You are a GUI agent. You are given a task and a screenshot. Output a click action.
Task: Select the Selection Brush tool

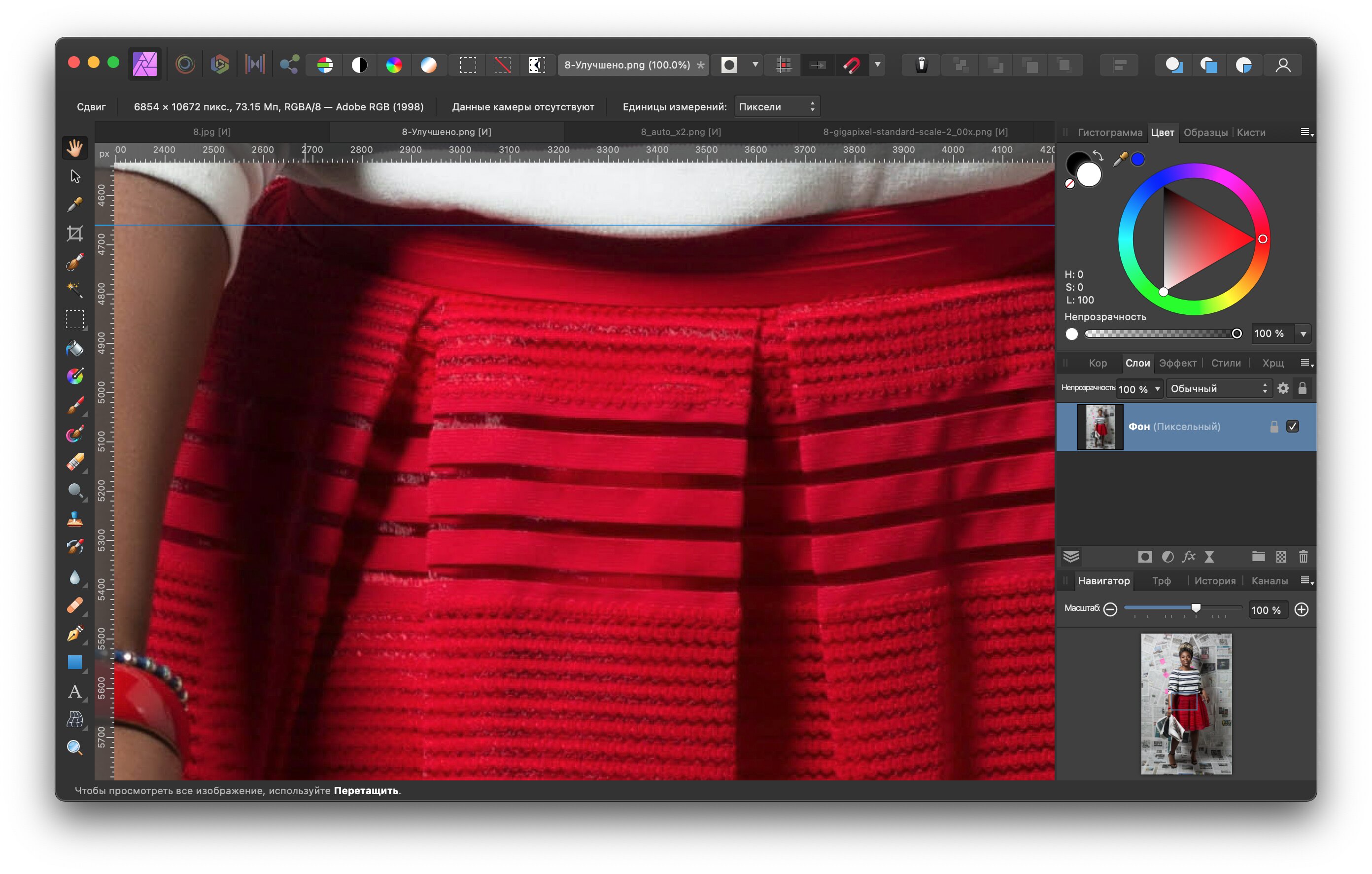click(74, 262)
